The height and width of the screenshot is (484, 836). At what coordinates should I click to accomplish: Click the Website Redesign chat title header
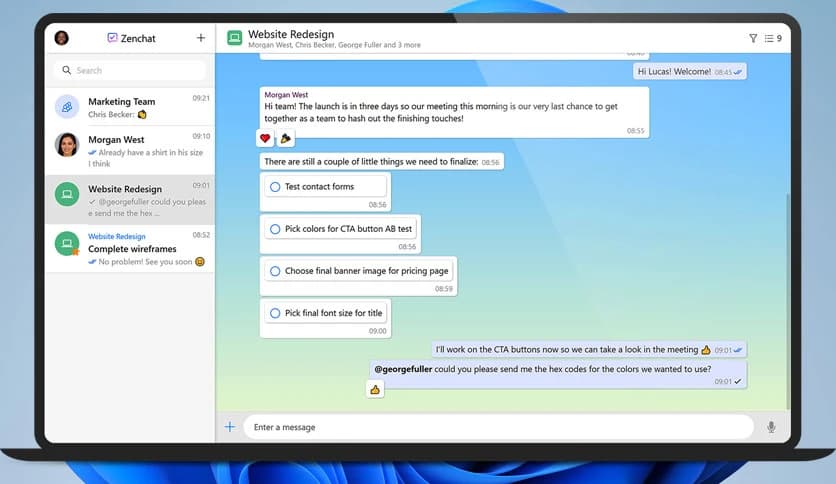pyautogui.click(x=291, y=34)
